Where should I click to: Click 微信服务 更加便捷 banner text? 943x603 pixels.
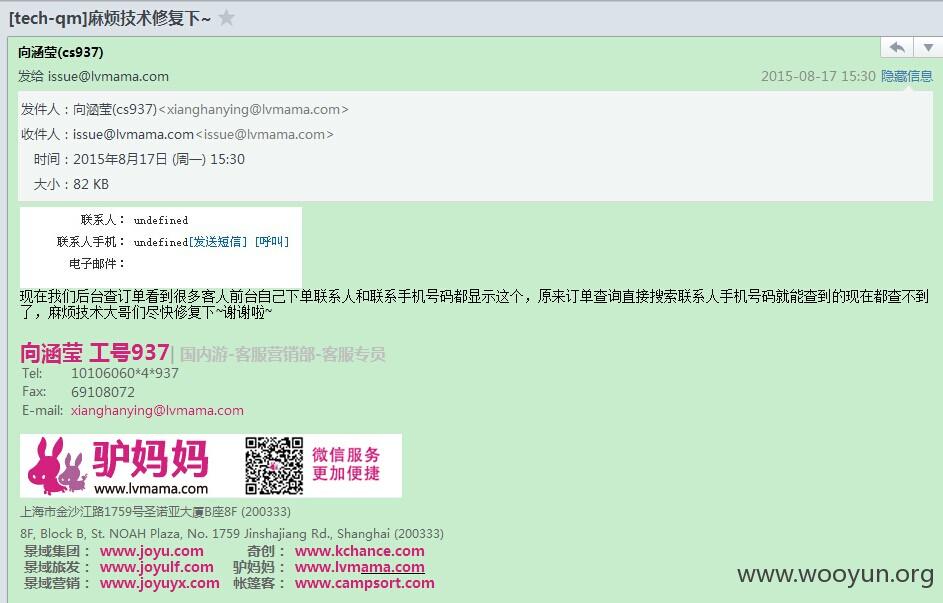[346, 464]
